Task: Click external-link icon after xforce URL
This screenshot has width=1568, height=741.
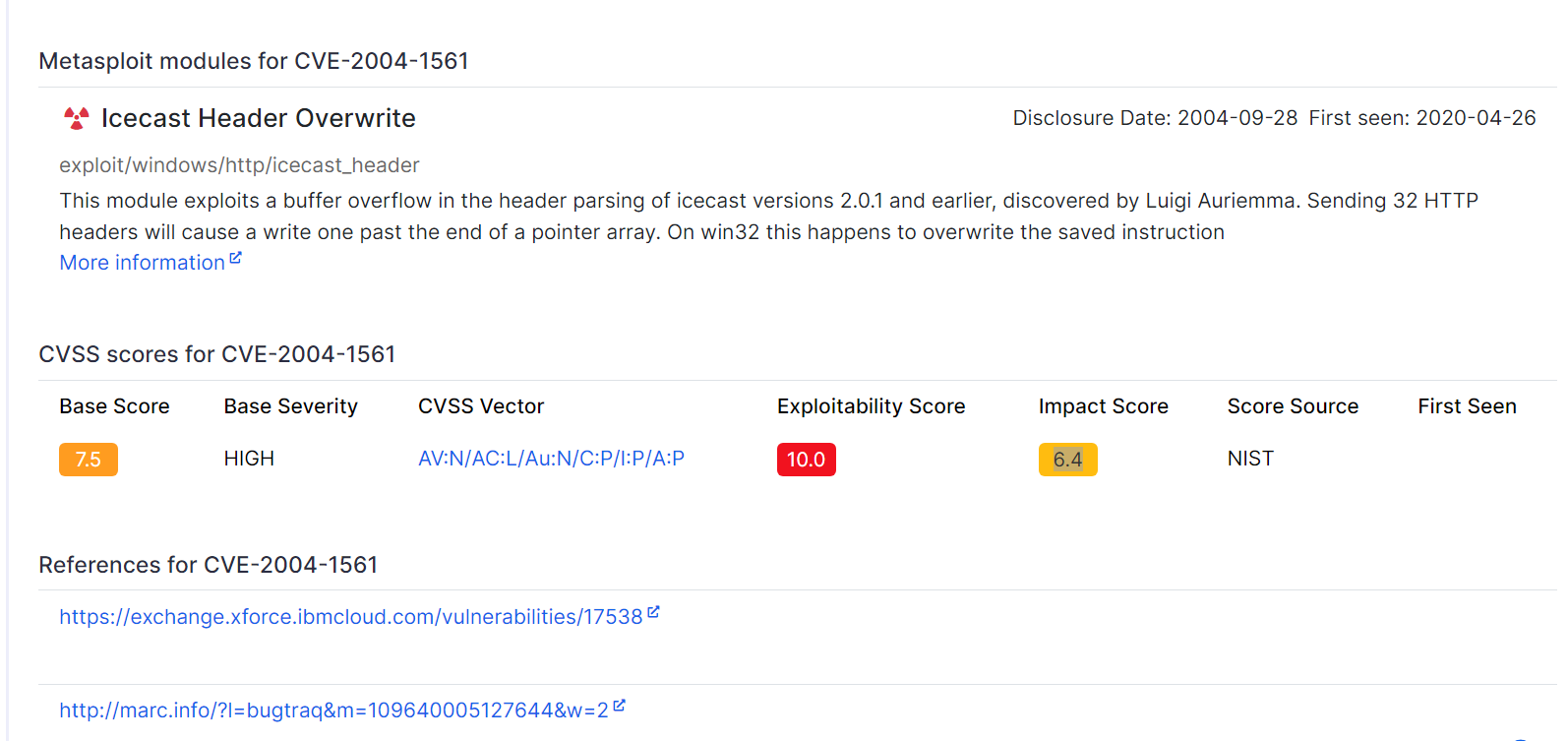Action: click(653, 612)
